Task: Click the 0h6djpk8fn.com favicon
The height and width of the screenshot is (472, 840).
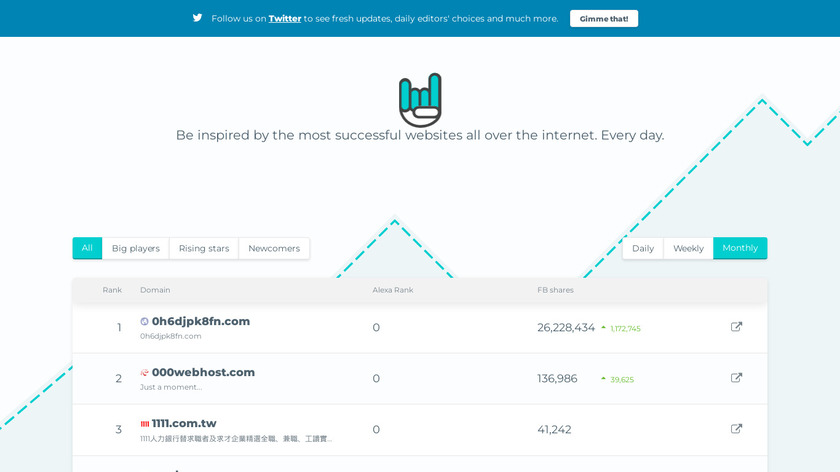Action: (x=145, y=322)
